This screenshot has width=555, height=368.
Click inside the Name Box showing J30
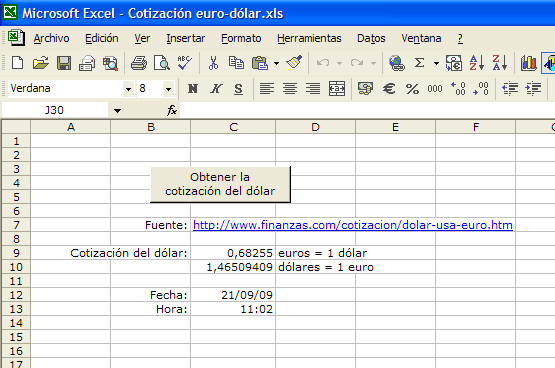(55, 110)
